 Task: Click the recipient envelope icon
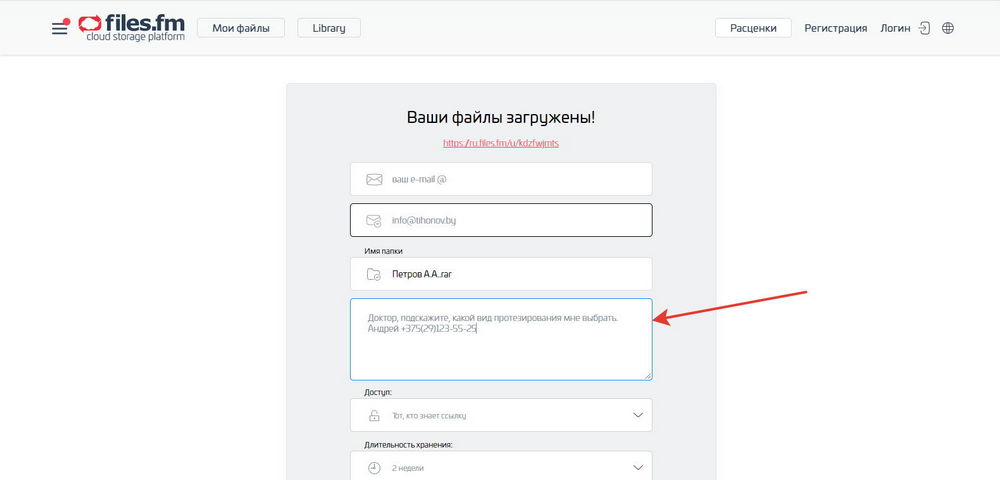(374, 220)
